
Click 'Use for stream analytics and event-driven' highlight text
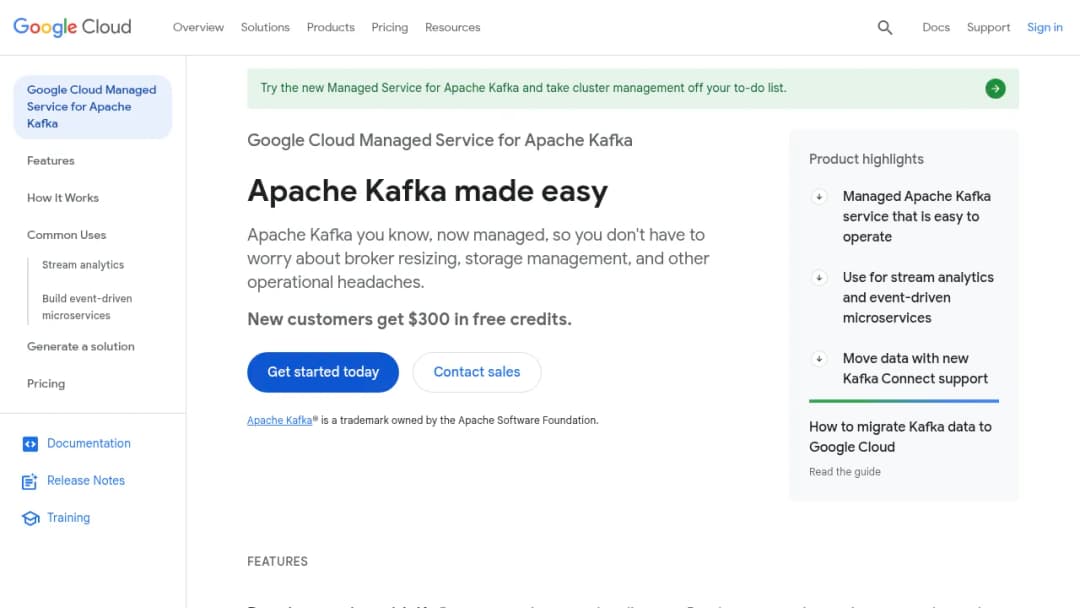[x=918, y=298]
